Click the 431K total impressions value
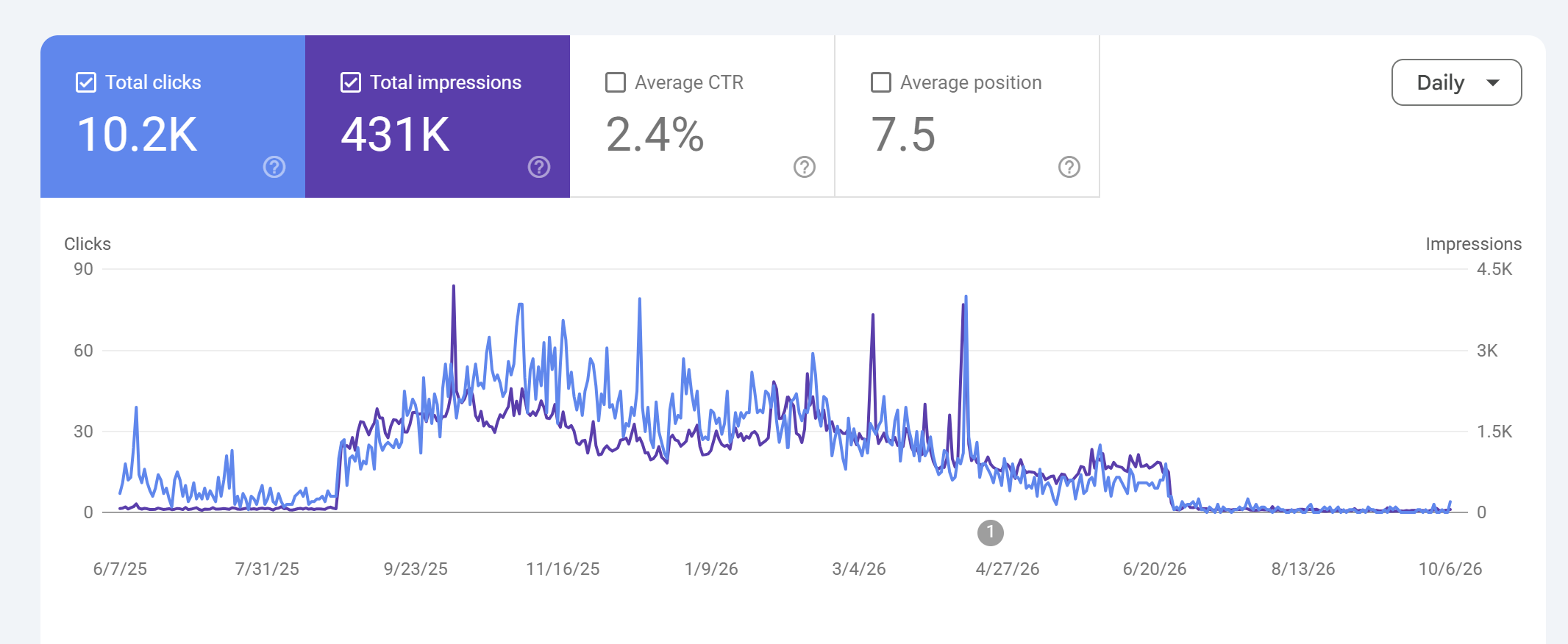 [396, 135]
